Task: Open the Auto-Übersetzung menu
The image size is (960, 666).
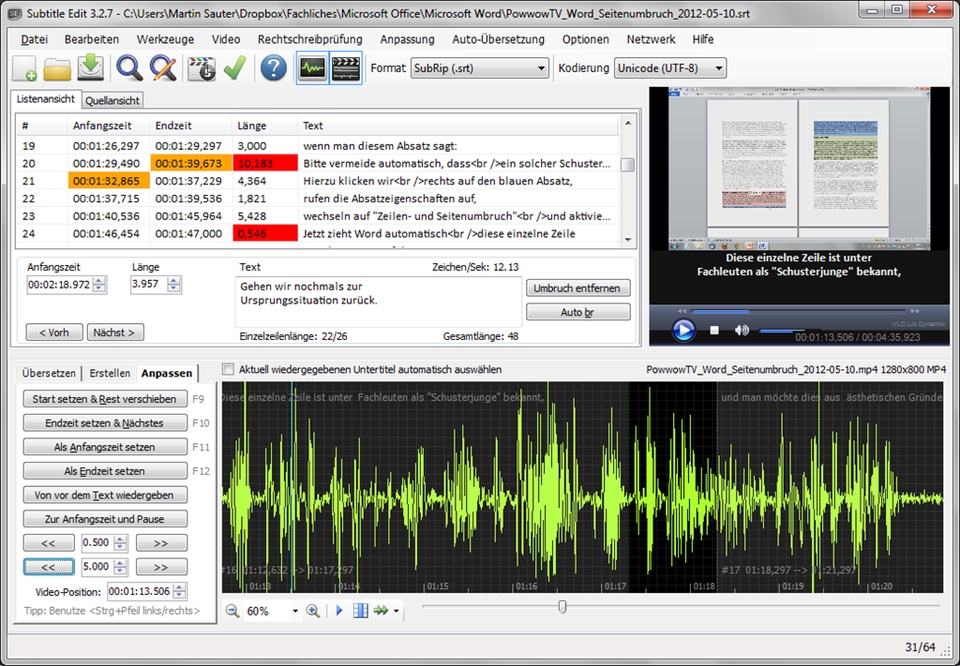Action: pos(498,39)
